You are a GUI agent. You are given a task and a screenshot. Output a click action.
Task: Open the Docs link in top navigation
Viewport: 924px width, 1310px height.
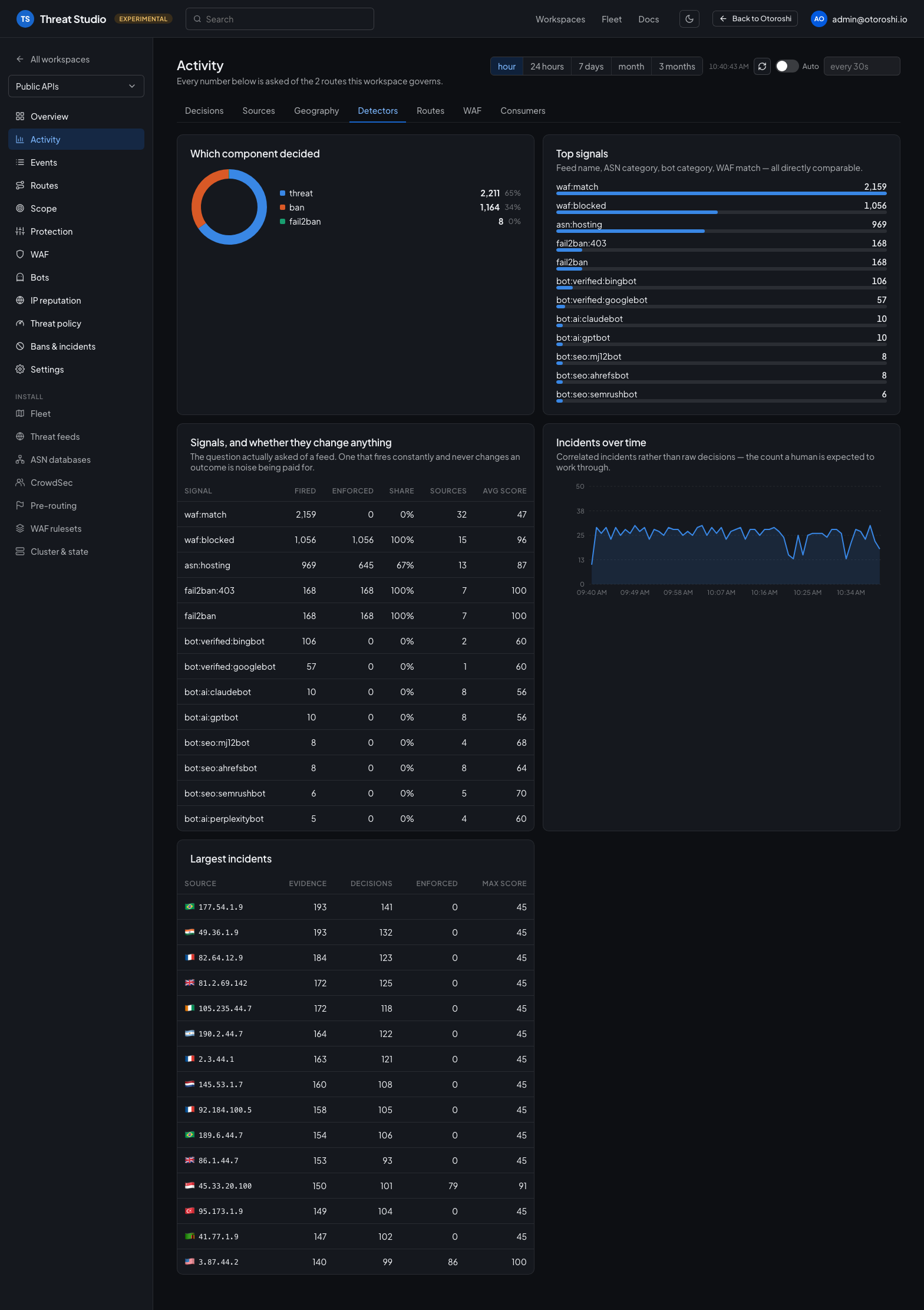coord(648,19)
